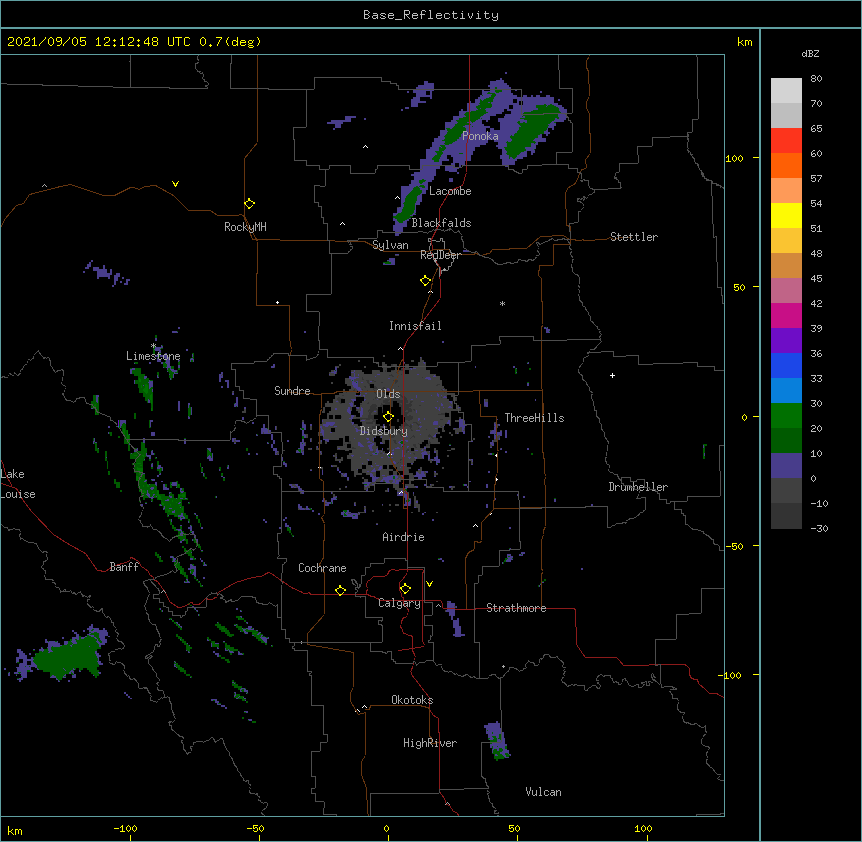
Task: Click the HighRiver label
Action: coord(430,743)
